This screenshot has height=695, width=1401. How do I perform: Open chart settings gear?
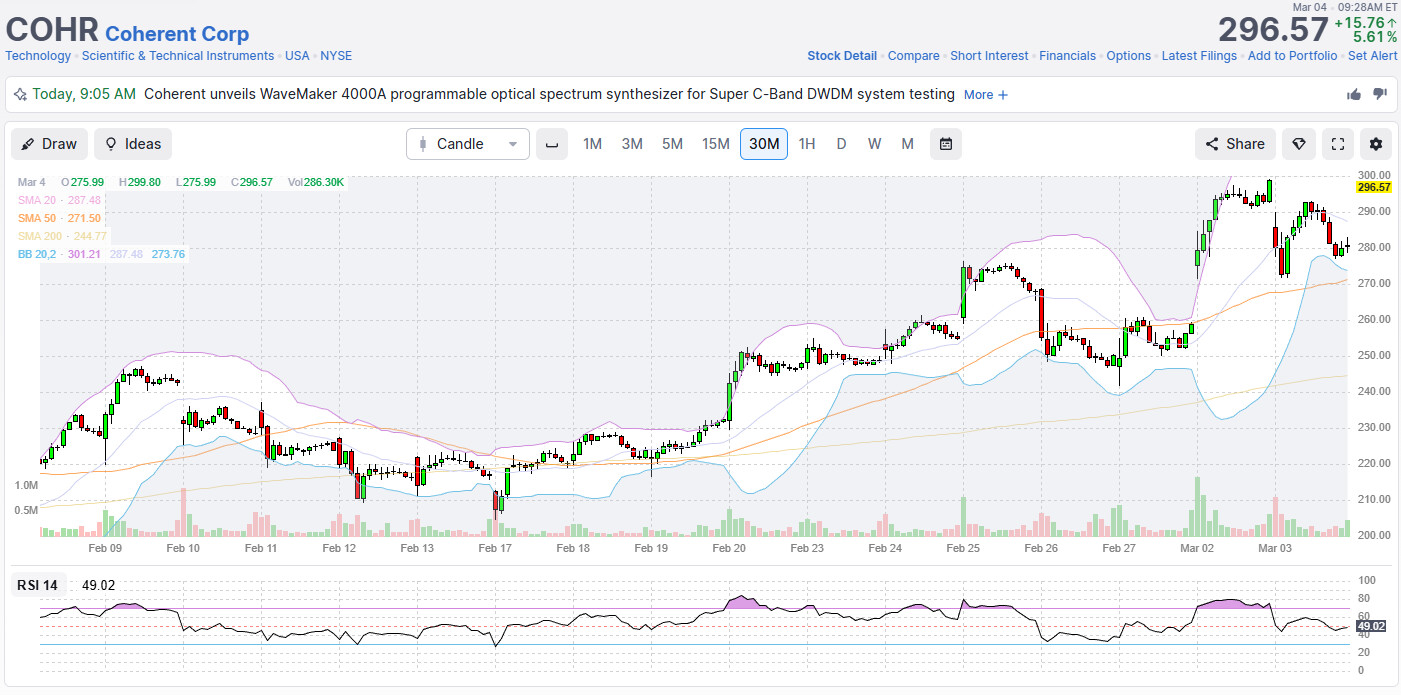[1376, 144]
